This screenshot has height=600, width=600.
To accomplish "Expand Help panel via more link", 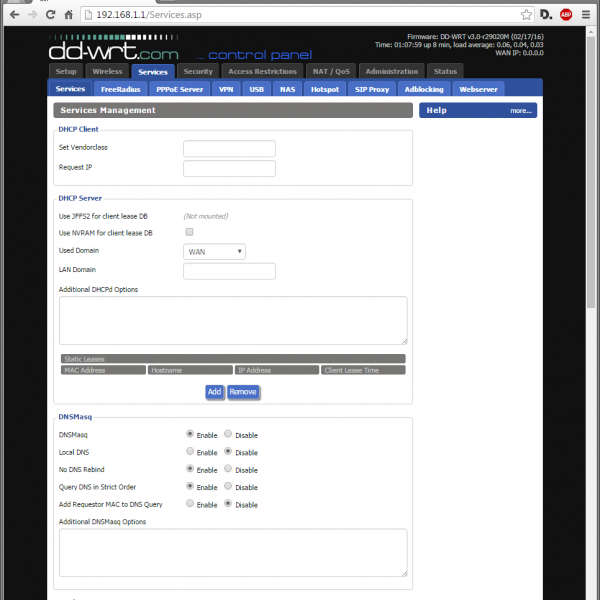I will coord(520,110).
